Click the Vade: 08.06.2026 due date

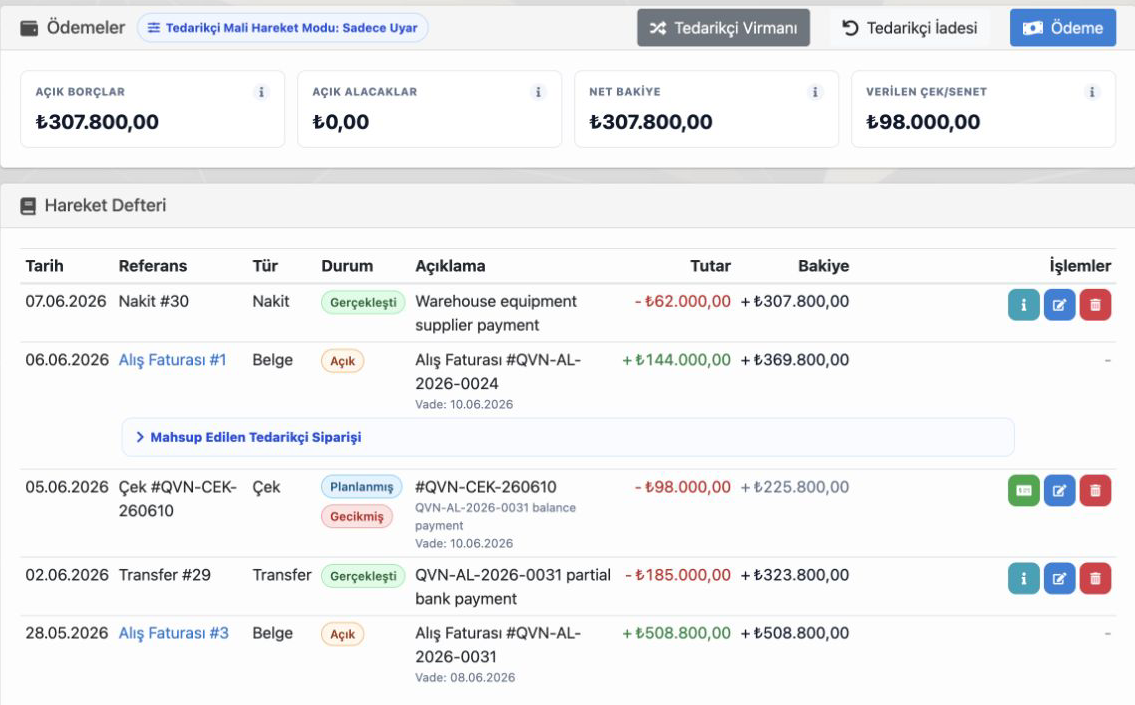pyautogui.click(x=465, y=677)
